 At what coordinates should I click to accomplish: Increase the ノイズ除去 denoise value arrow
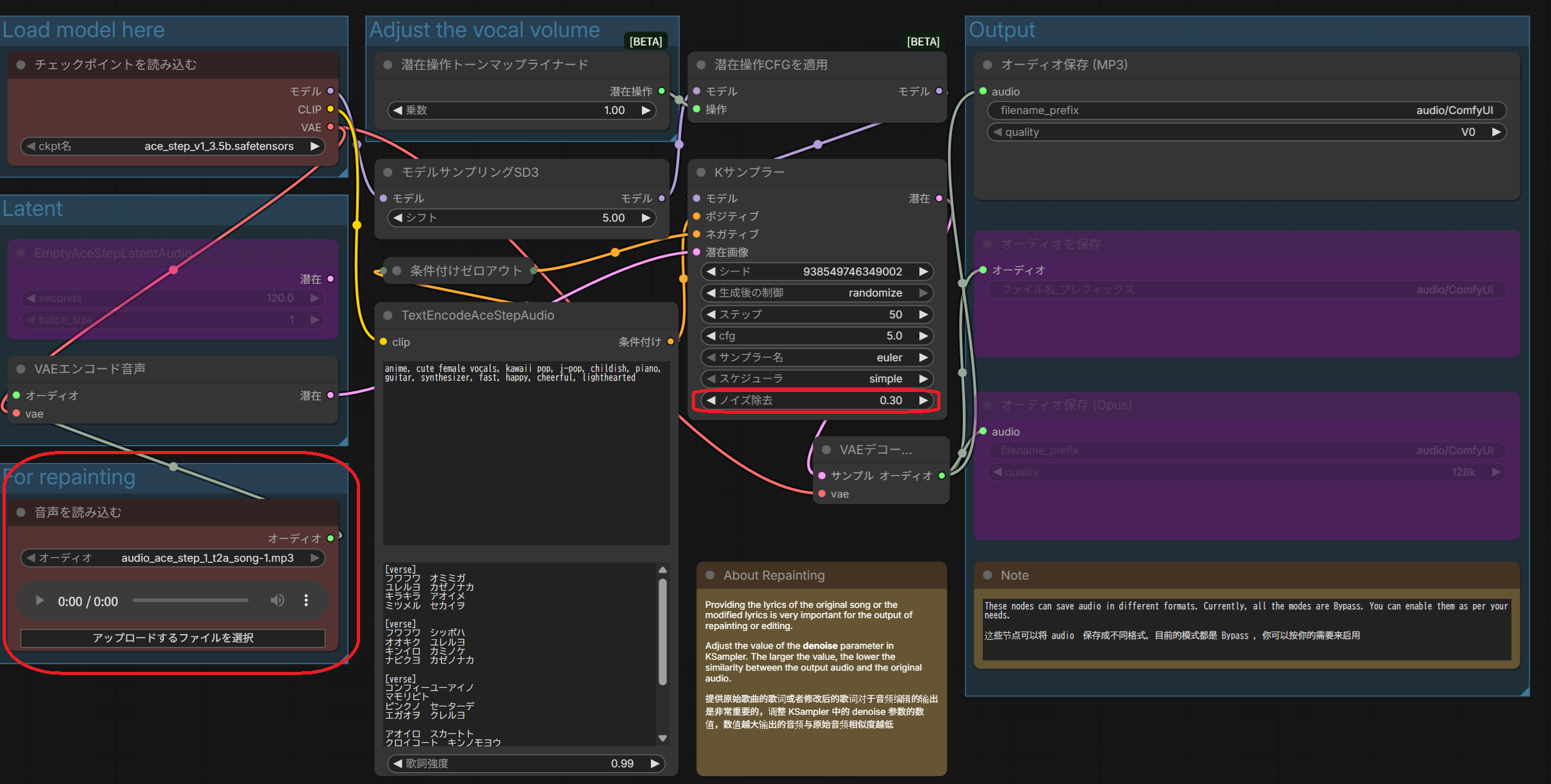[923, 400]
